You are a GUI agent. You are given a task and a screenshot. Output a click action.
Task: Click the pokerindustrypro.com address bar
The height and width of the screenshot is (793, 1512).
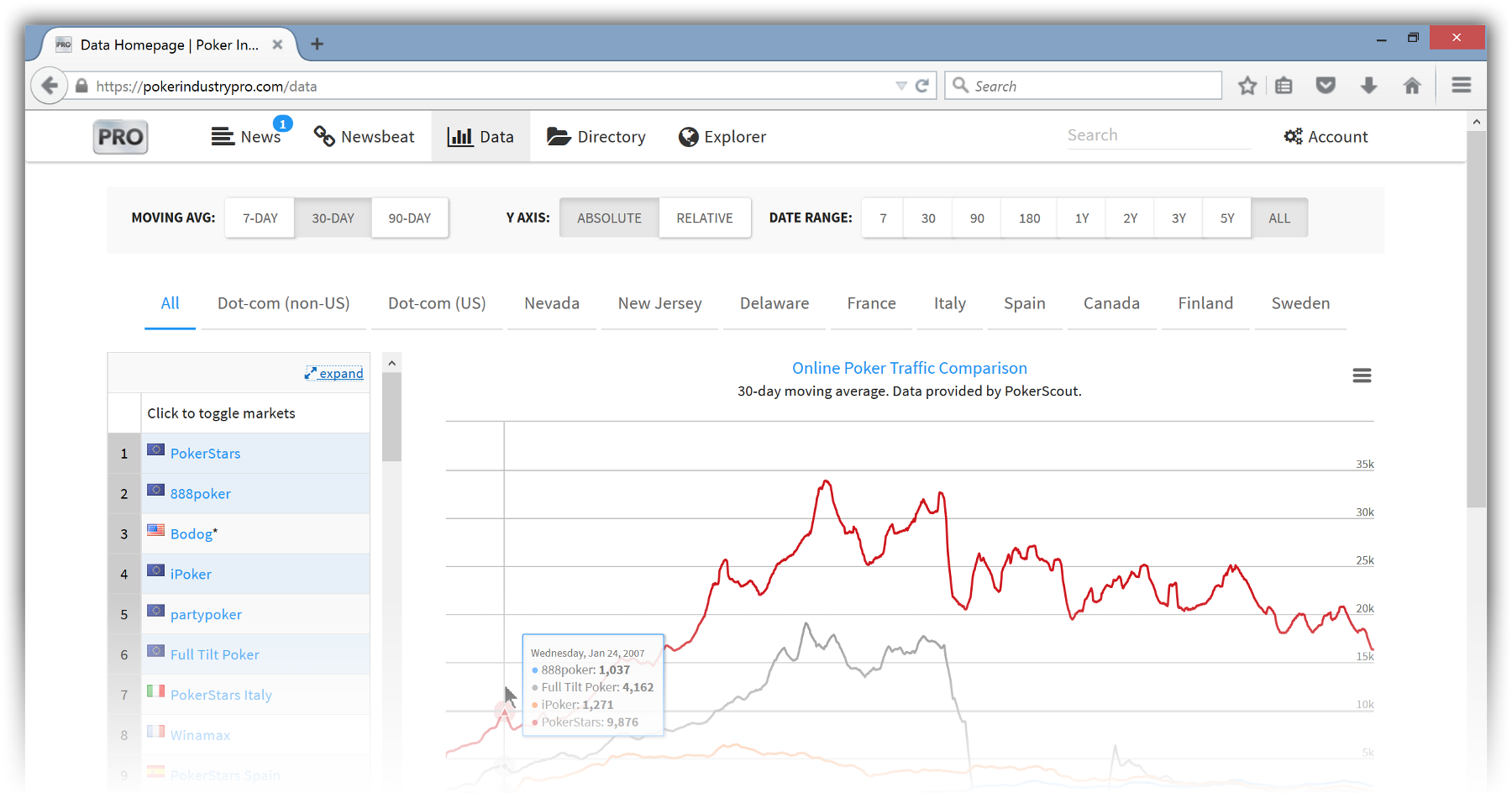pyautogui.click(x=496, y=86)
